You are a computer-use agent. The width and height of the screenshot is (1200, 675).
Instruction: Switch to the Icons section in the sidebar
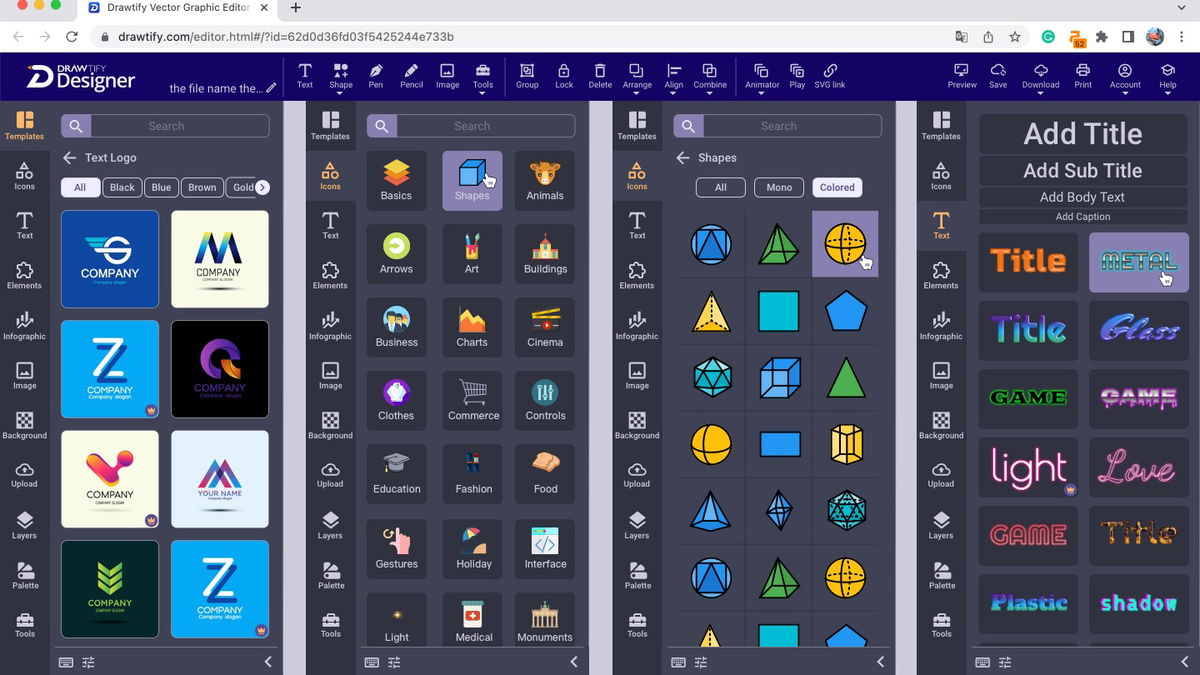(24, 175)
